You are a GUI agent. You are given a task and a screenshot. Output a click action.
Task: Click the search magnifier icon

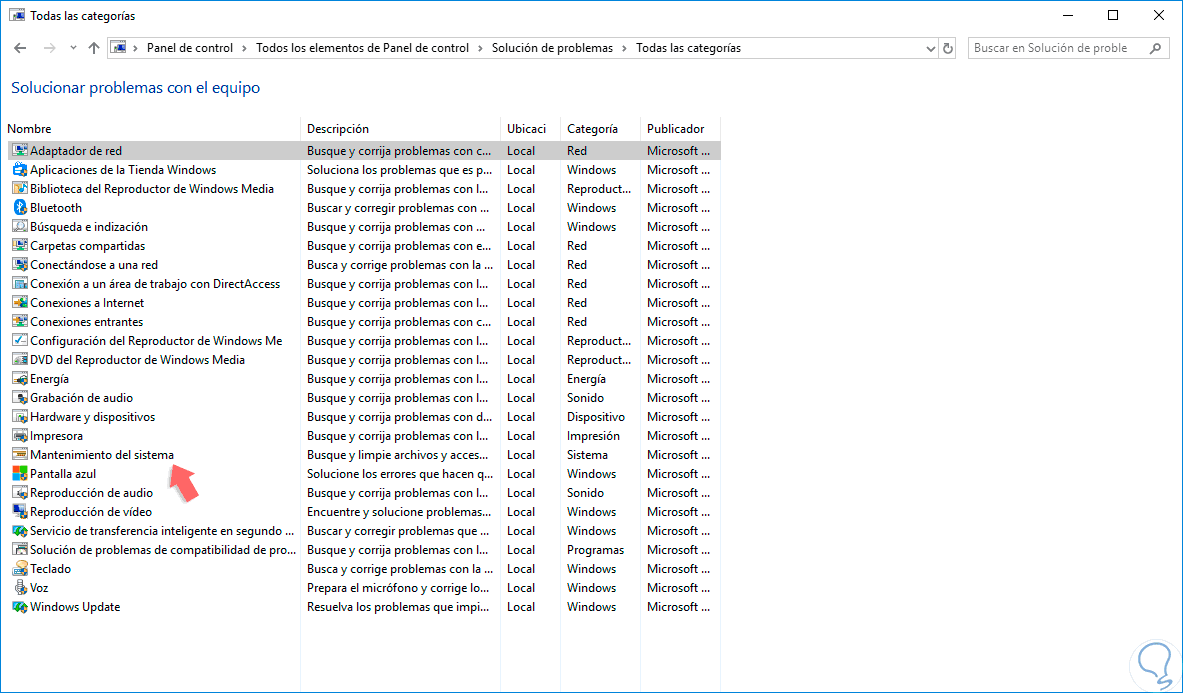[1155, 48]
